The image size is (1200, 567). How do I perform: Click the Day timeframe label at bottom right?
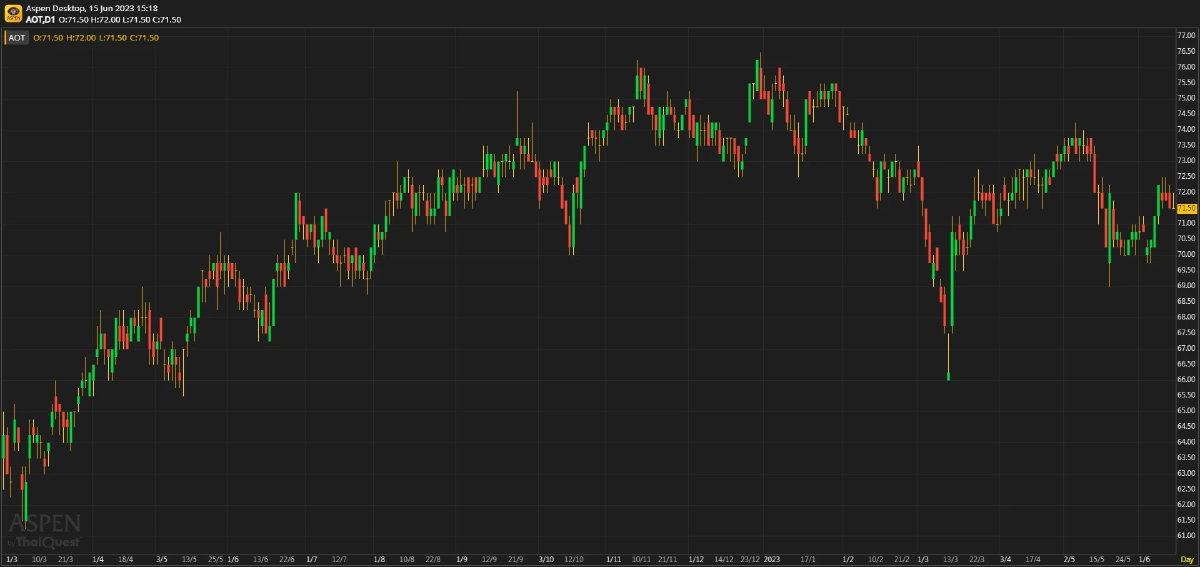(1187, 559)
